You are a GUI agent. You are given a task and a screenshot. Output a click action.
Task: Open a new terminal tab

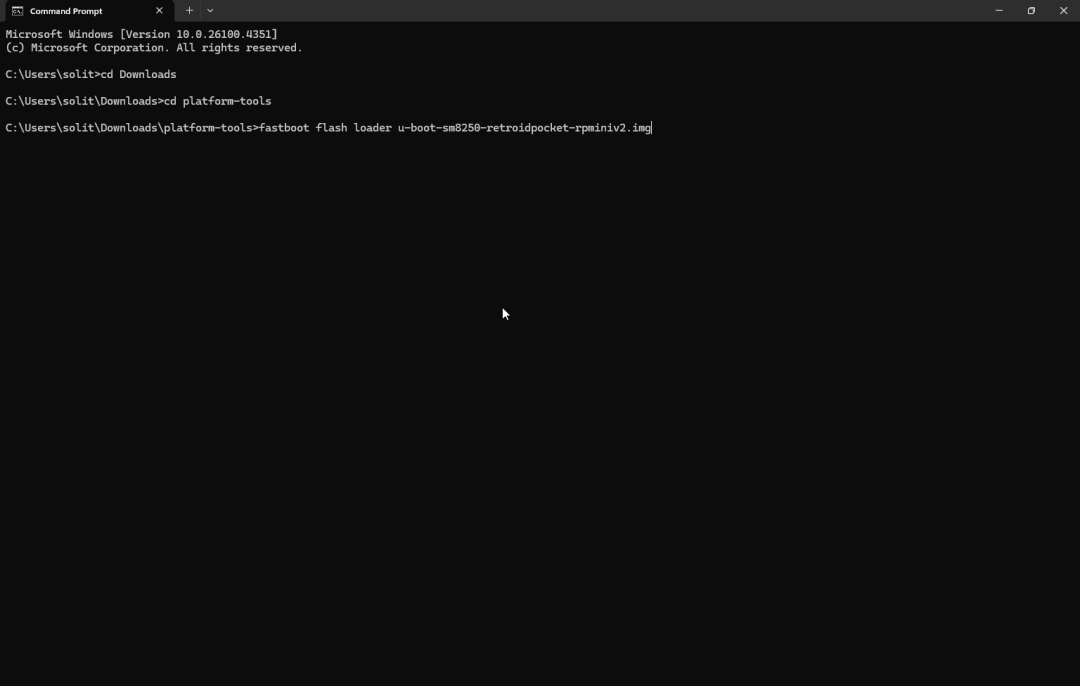pyautogui.click(x=189, y=11)
